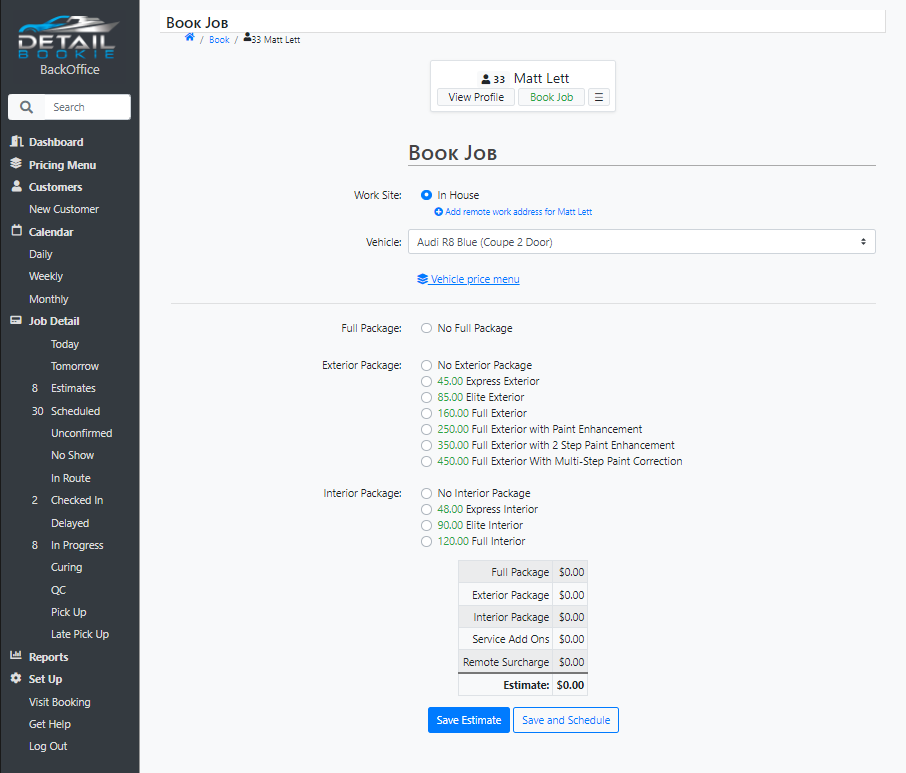Screen dimensions: 906x773
Task: Select the Dashboard sidebar icon
Action: 15,141
